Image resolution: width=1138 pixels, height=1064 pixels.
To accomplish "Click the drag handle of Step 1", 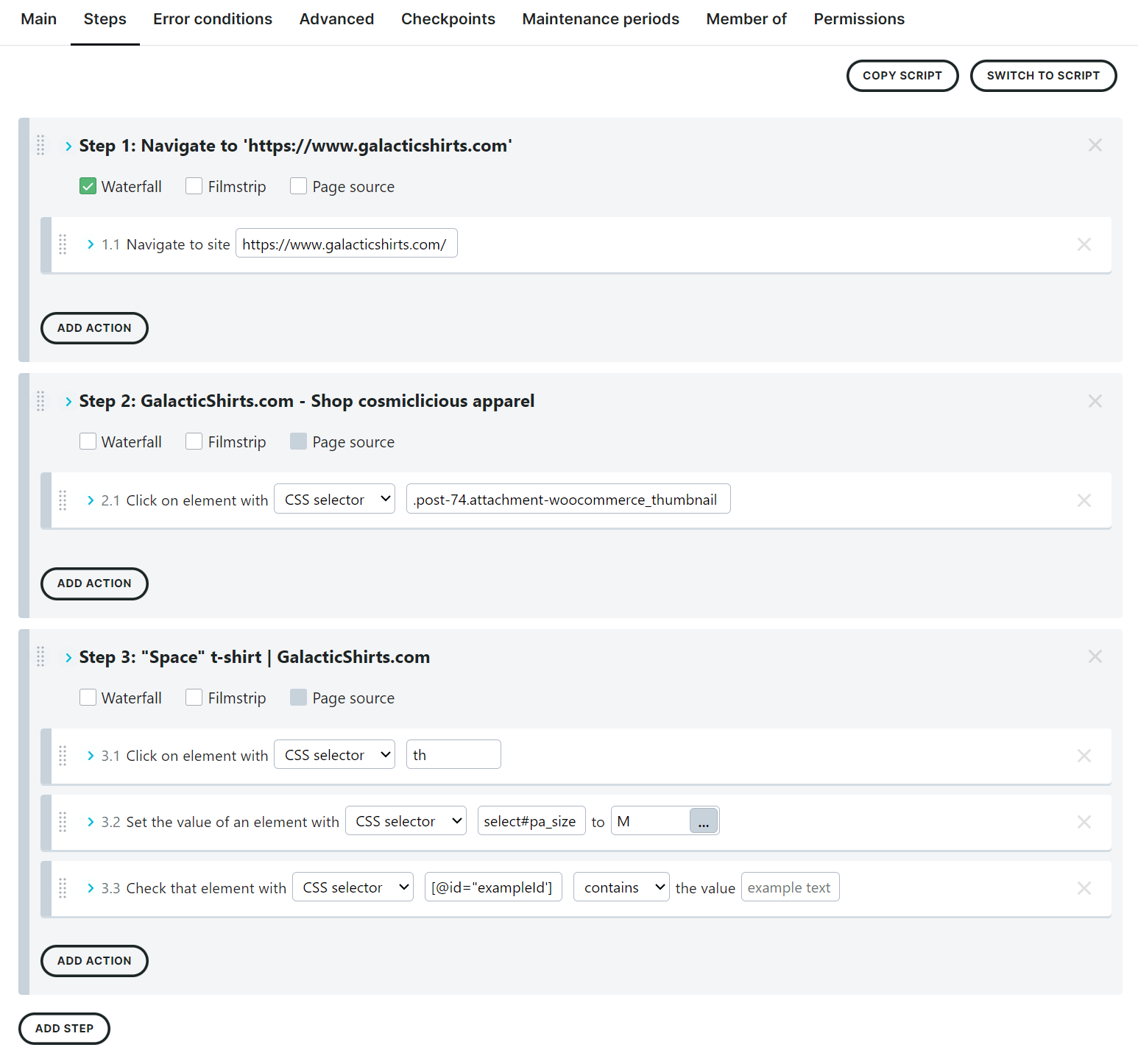I will point(40,145).
